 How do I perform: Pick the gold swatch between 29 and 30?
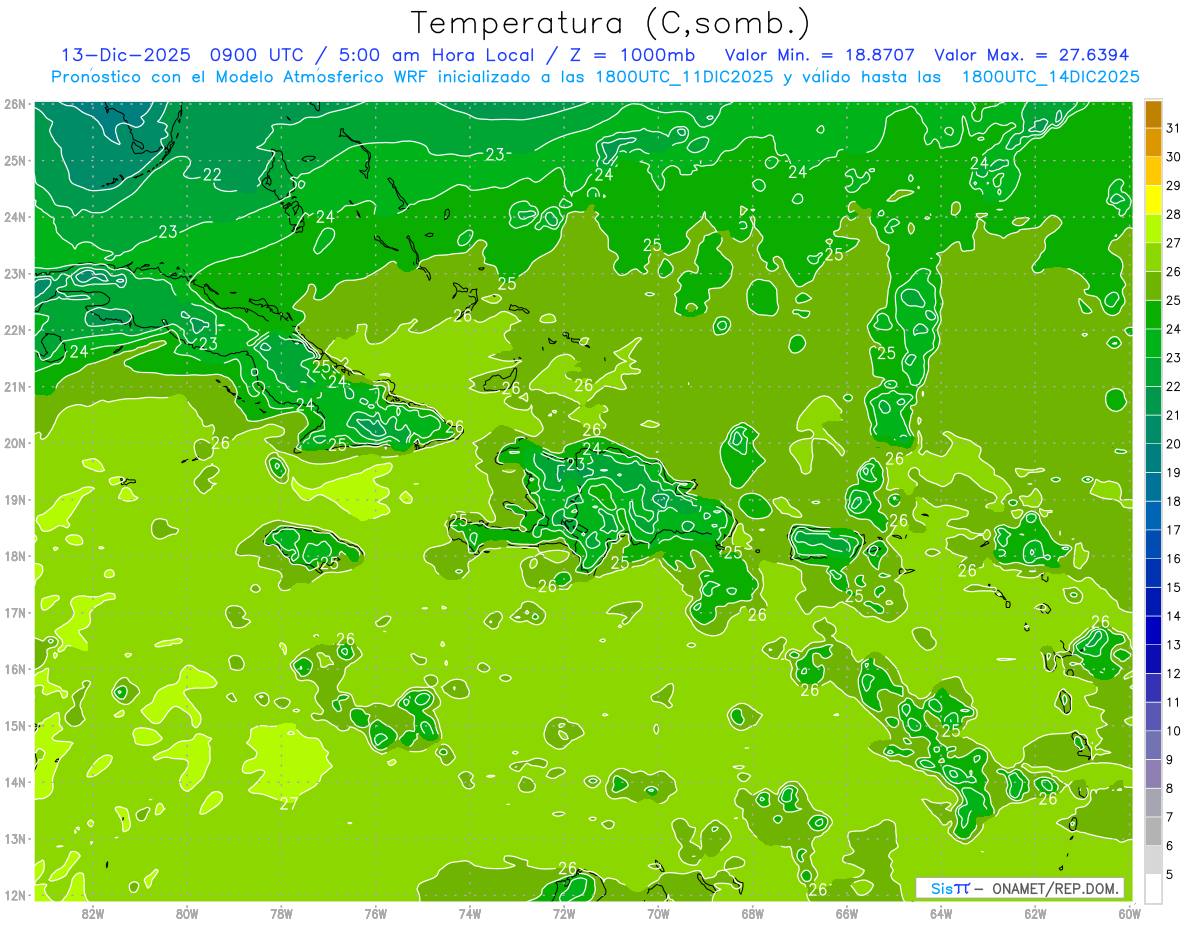(1153, 171)
